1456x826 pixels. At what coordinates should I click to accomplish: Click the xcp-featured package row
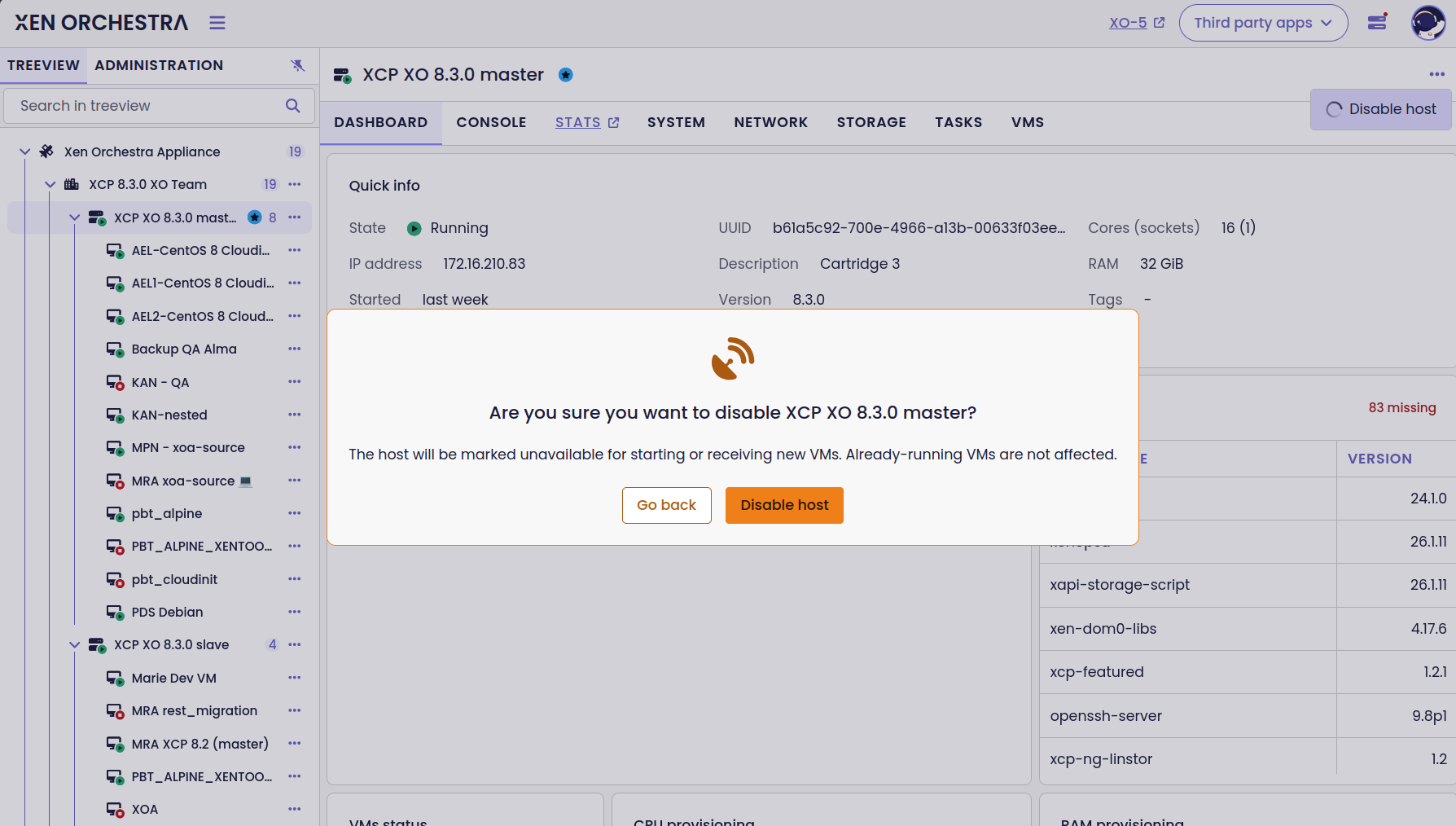point(1248,672)
